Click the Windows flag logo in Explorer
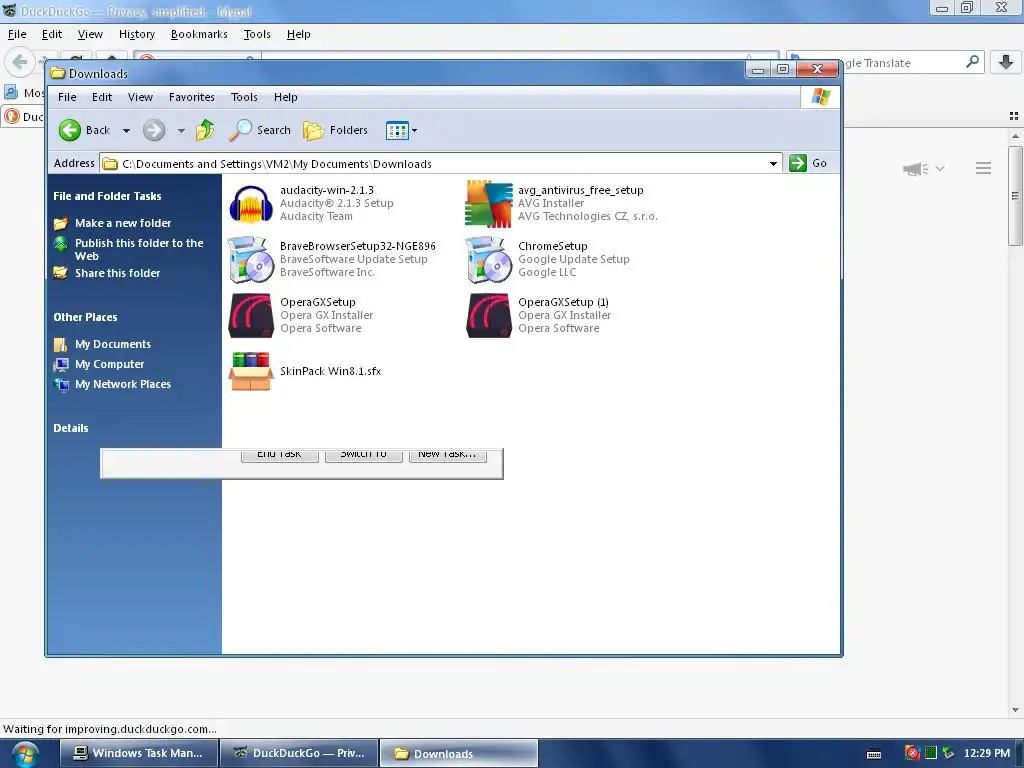This screenshot has height=768, width=1024. [x=821, y=97]
